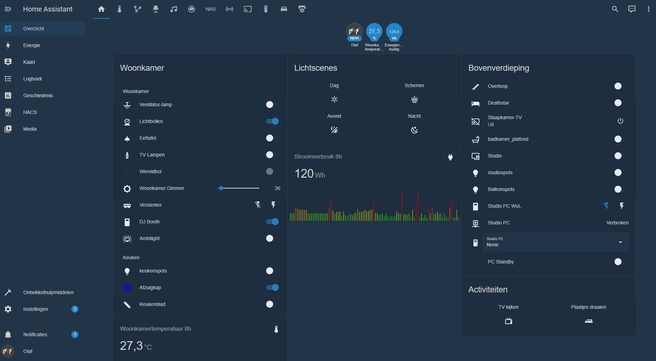Open Media in the sidebar
The height and width of the screenshot is (361, 656).
click(43, 129)
